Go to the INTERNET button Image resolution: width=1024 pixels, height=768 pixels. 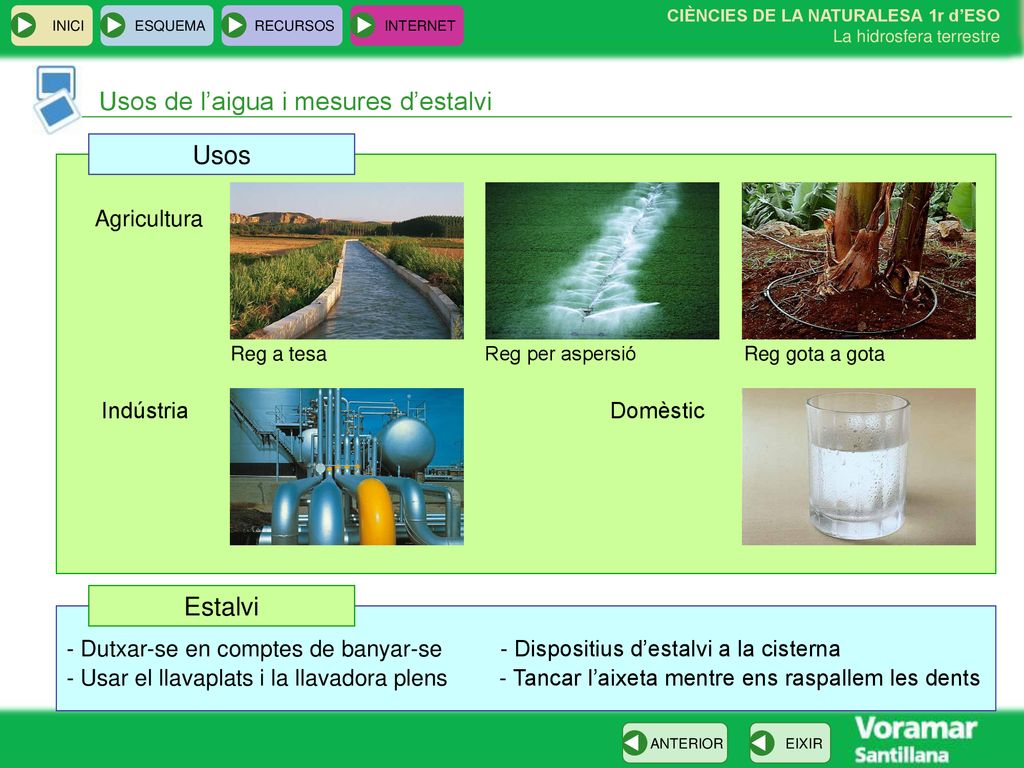(407, 25)
